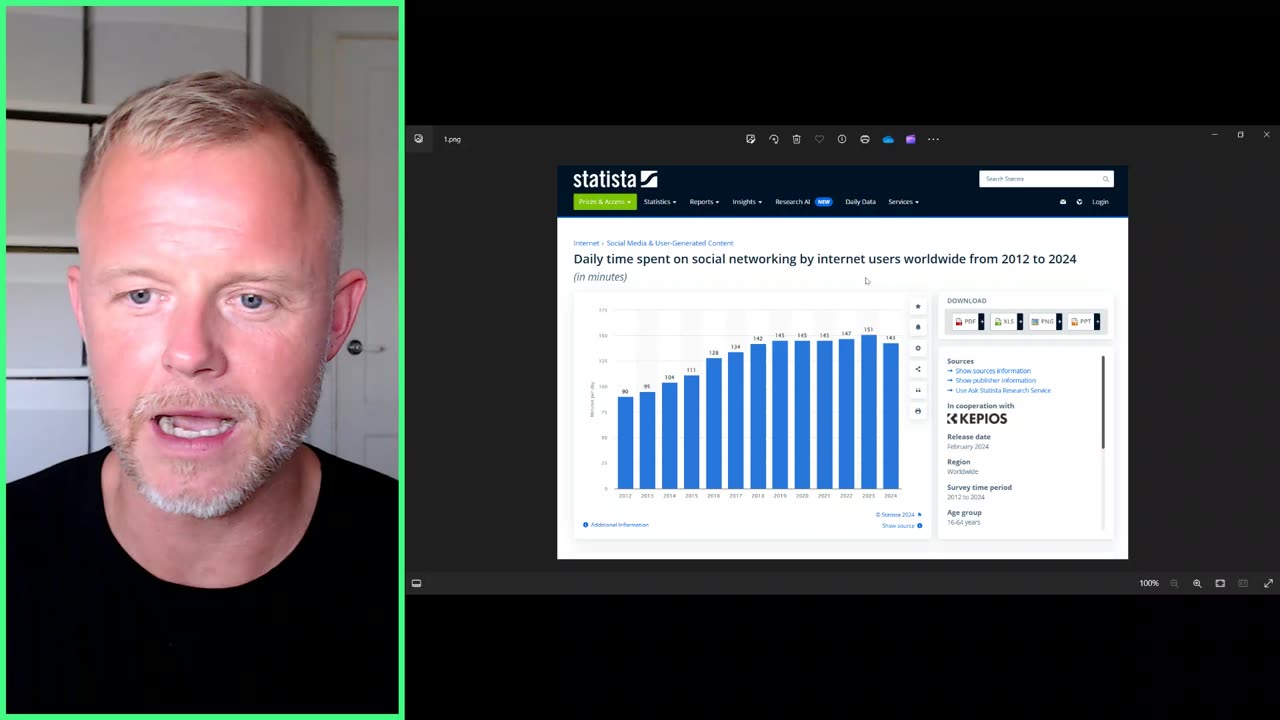Screen dimensions: 1280x720
Task: Click the Login link
Action: [1100, 202]
